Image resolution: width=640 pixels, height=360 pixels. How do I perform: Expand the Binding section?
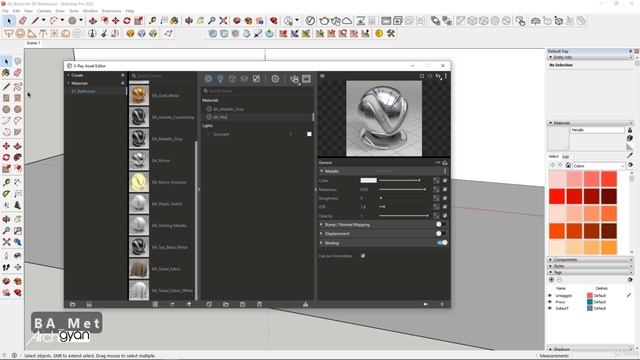pos(321,243)
